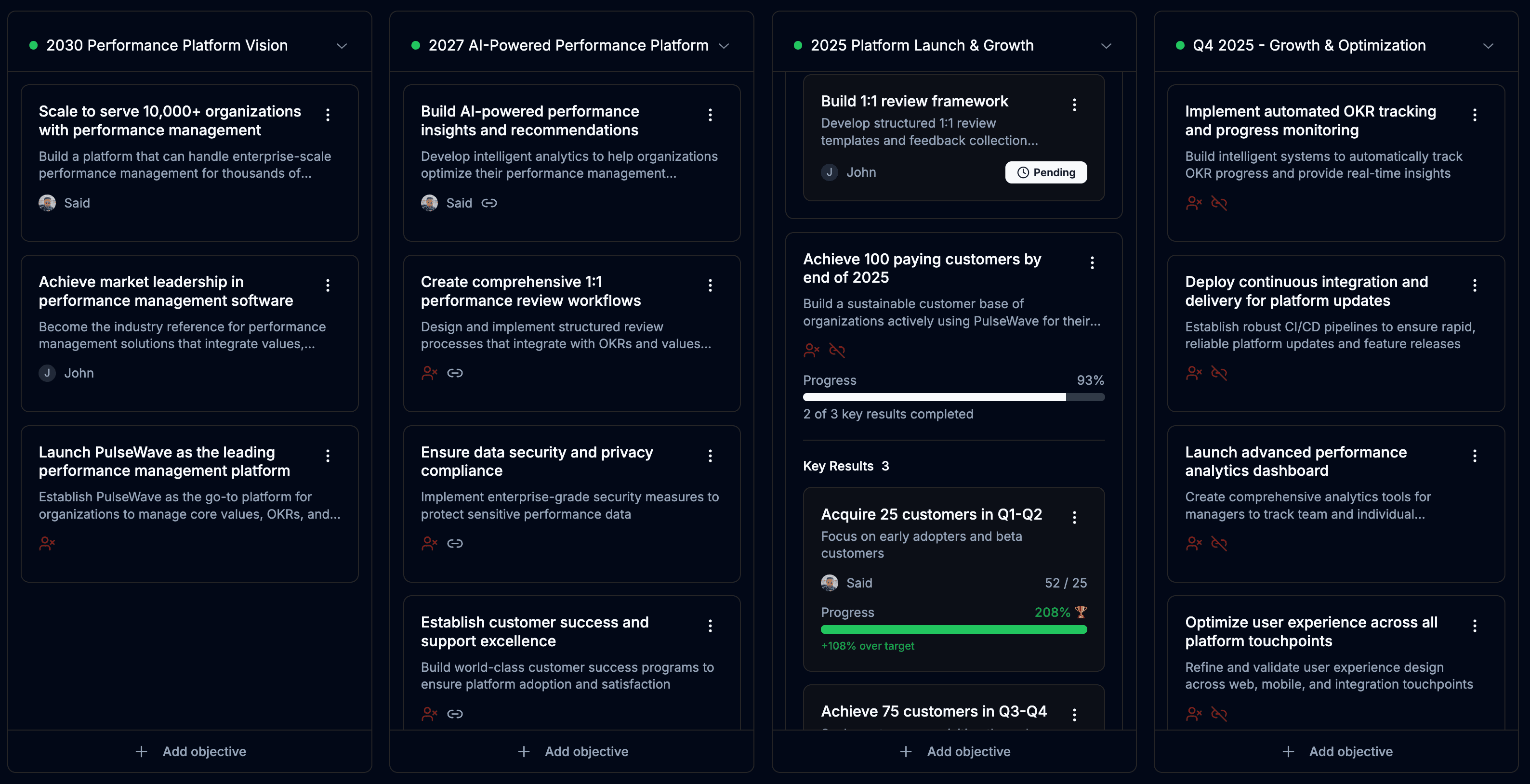Open menu for Scale to serve 10,000+ organizations
The image size is (1530, 784).
tap(328, 115)
